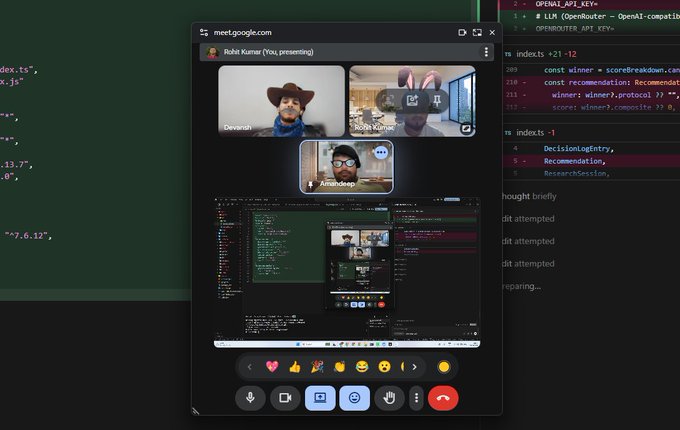Raise your hand

point(389,398)
